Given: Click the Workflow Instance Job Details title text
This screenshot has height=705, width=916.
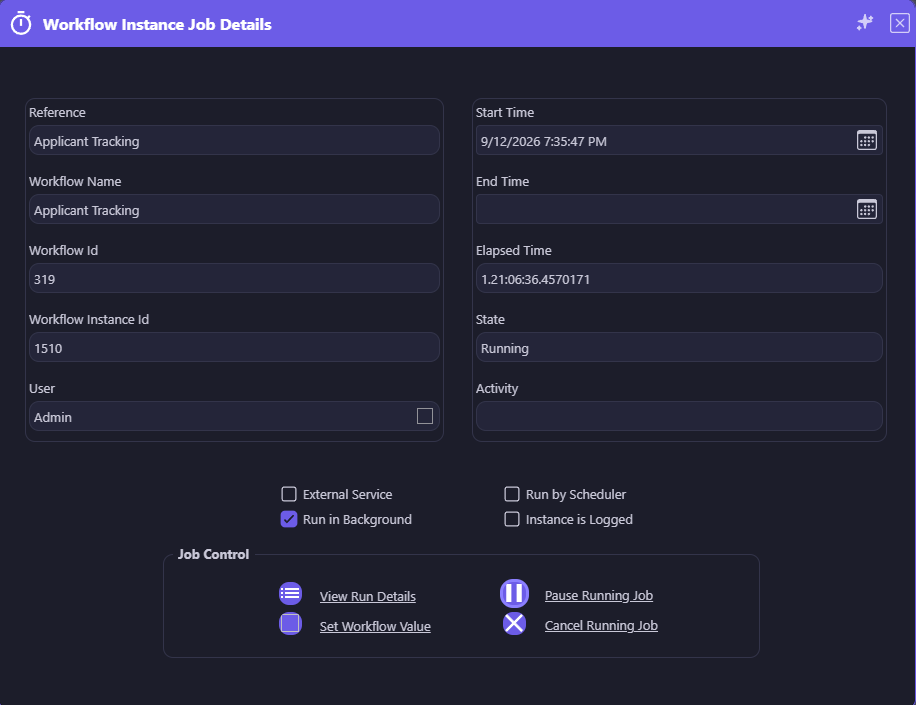Looking at the screenshot, I should 157,25.
